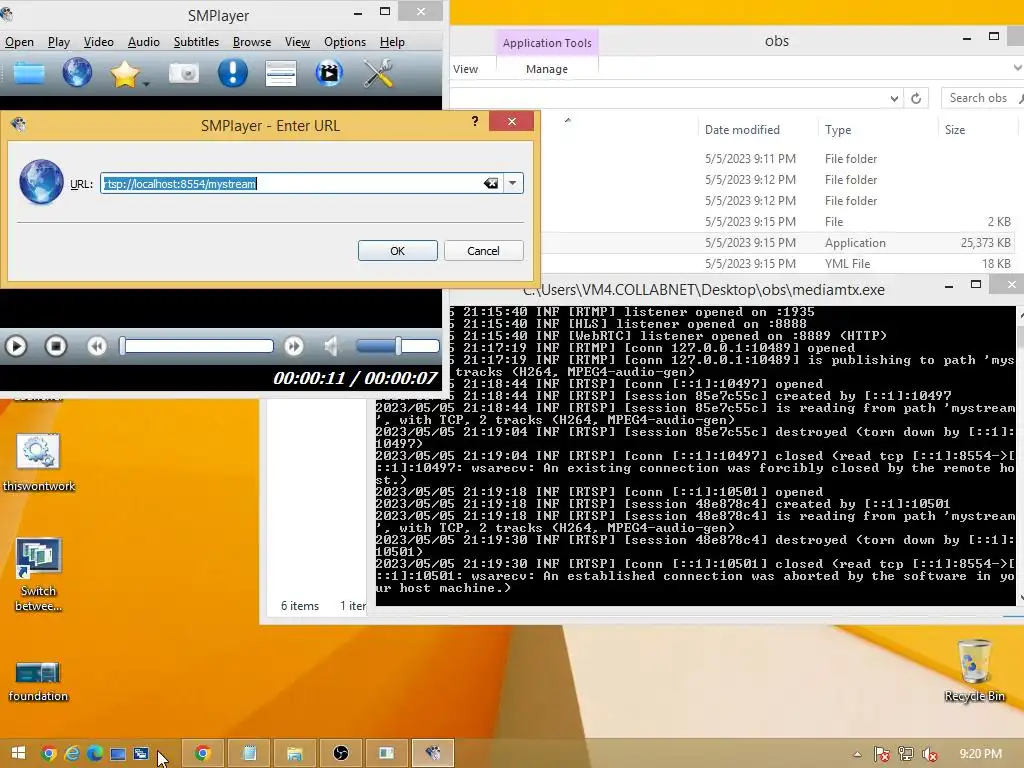
Task: Sort by the Size column header
Action: click(955, 130)
